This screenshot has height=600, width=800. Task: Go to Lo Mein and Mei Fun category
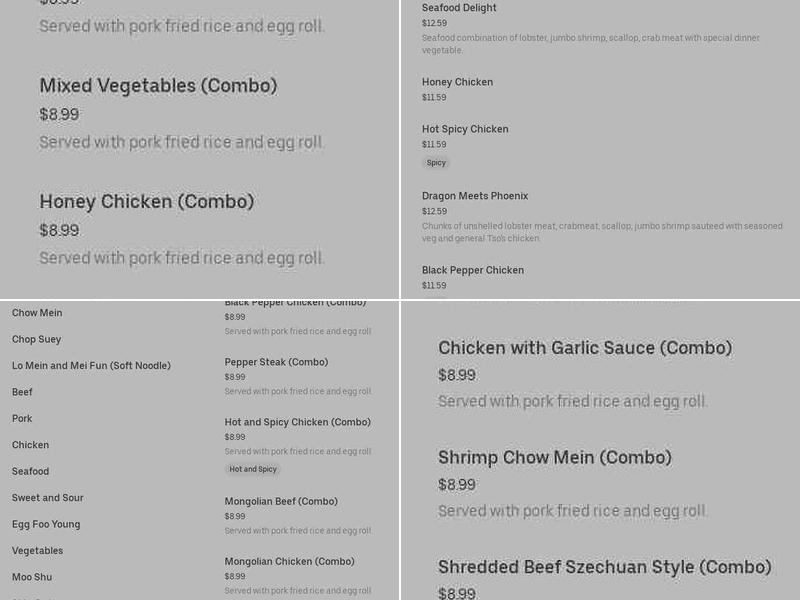point(91,366)
